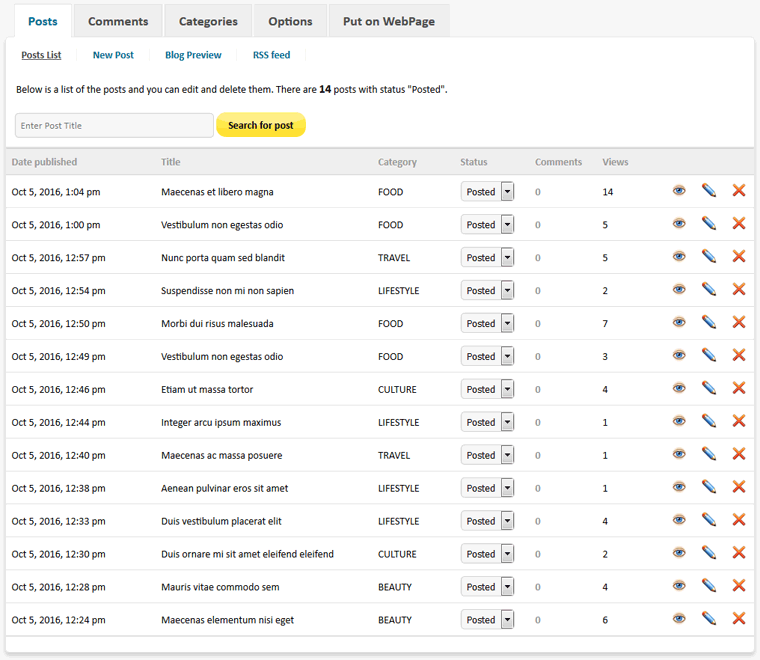
Task: Edit 'Maecenas ac massa posuere' post
Action: tap(709, 454)
